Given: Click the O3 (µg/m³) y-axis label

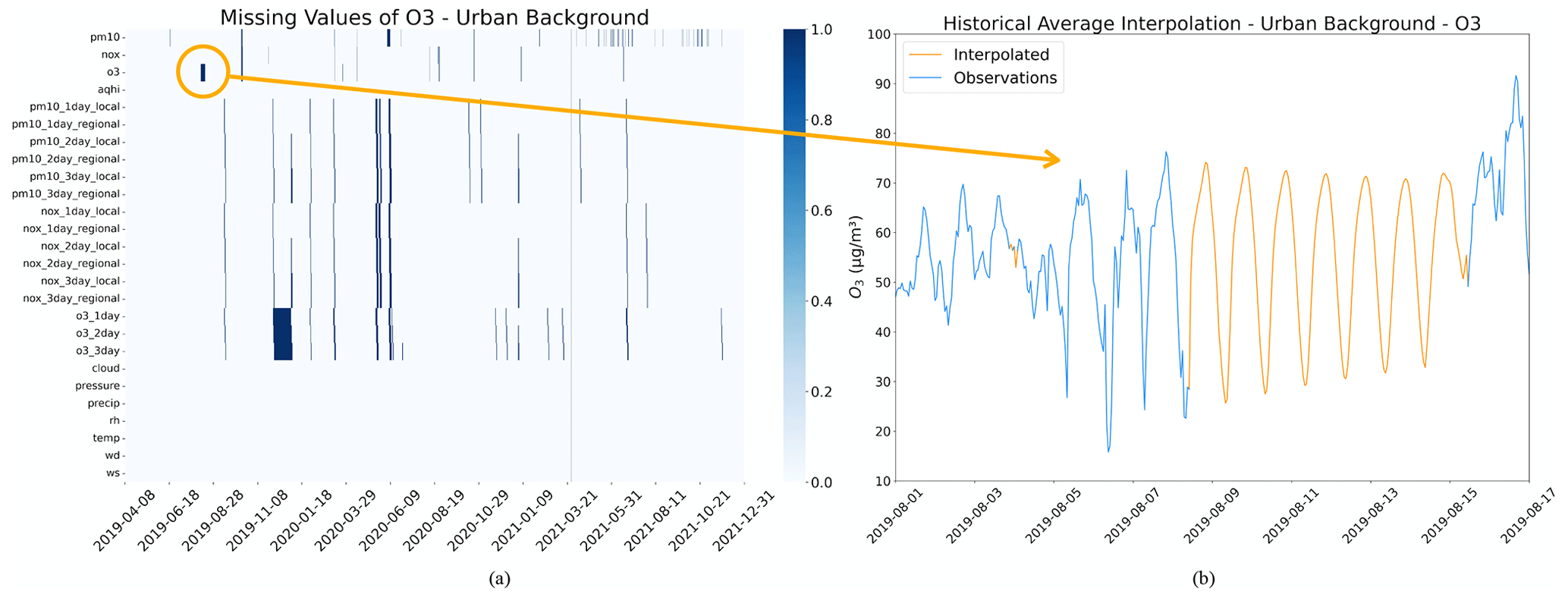Looking at the screenshot, I should (856, 256).
